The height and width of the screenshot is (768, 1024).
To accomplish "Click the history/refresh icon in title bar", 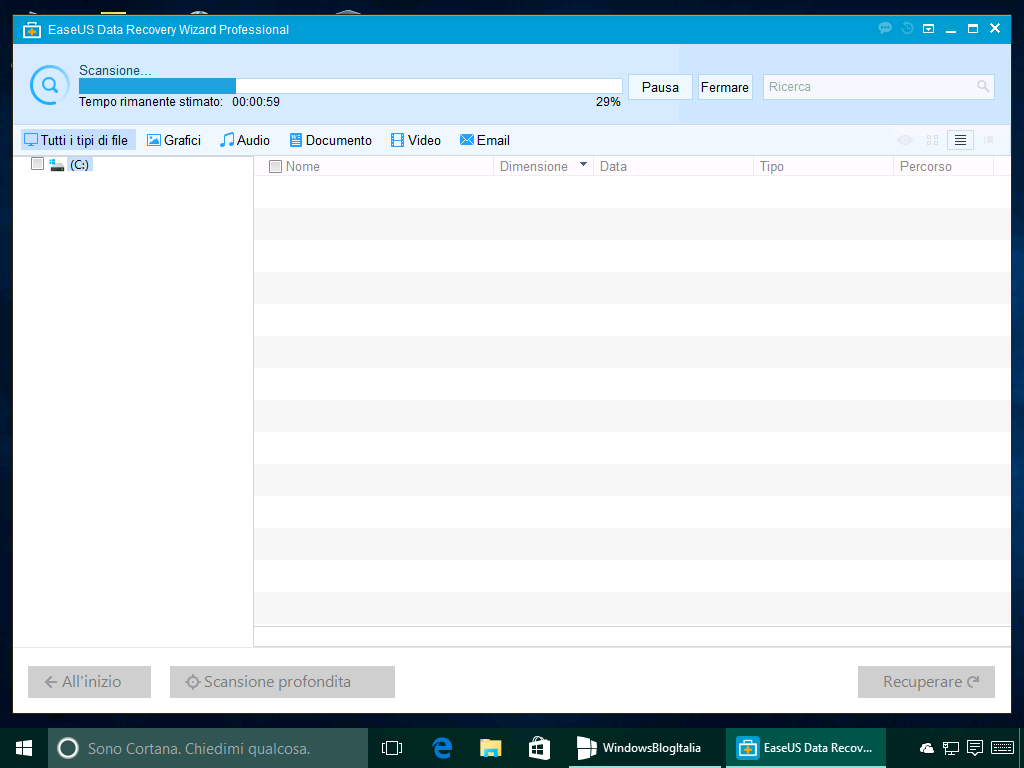I will pyautogui.click(x=907, y=28).
